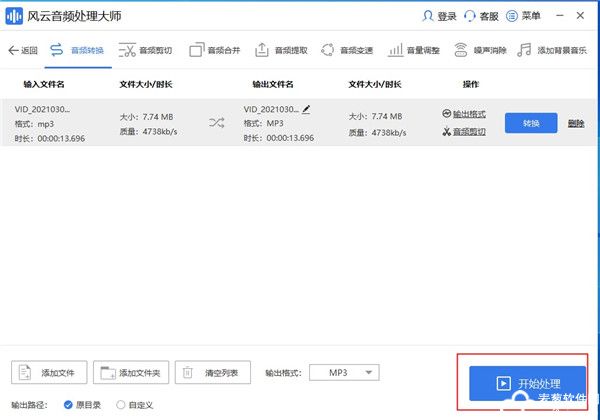The image size is (600, 420).
Task: Switch to the 音频提取 tab
Action: [281, 50]
